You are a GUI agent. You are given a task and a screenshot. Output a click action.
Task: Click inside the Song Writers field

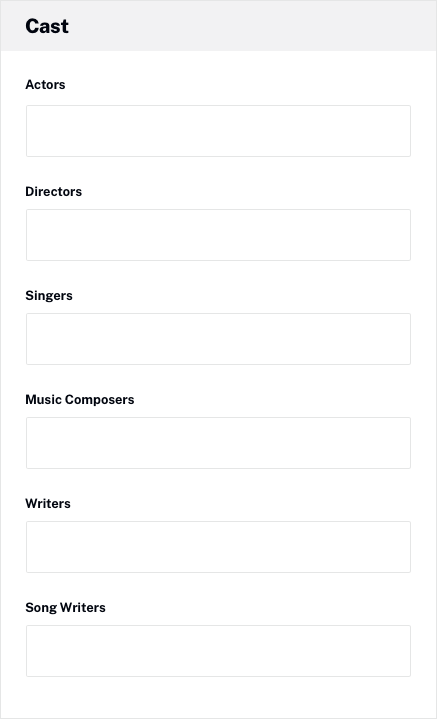tap(218, 651)
